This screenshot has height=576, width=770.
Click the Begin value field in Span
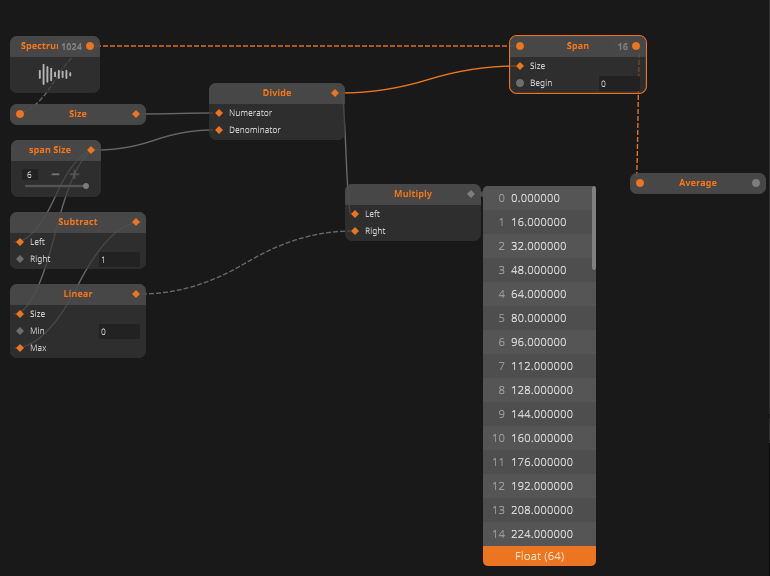coord(617,84)
